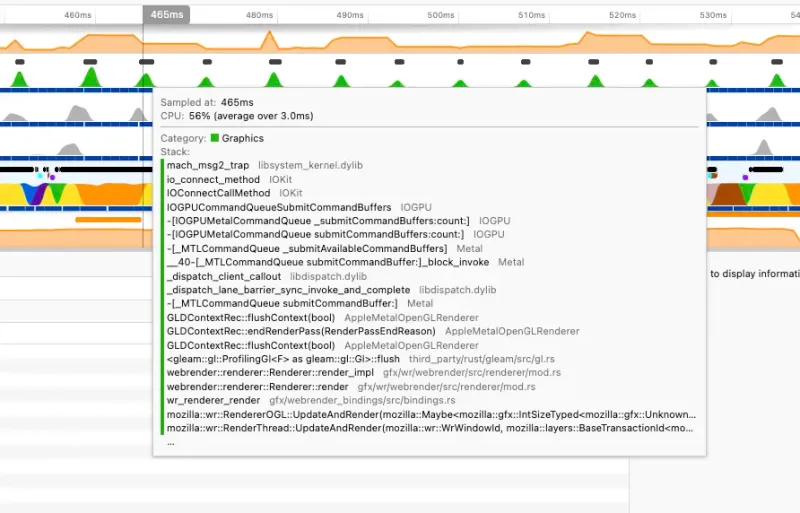
Task: Select the mach_msg2_trap stack frame
Action: (x=208, y=165)
